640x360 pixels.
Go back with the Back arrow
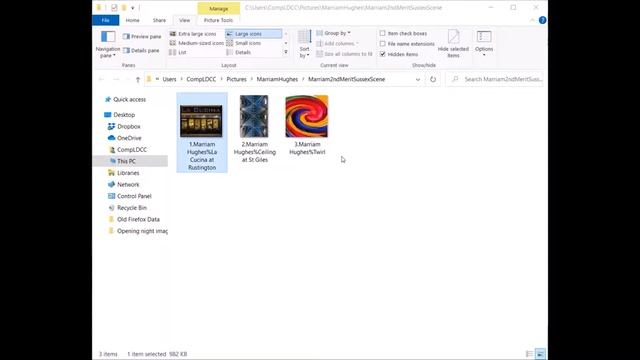(x=102, y=80)
